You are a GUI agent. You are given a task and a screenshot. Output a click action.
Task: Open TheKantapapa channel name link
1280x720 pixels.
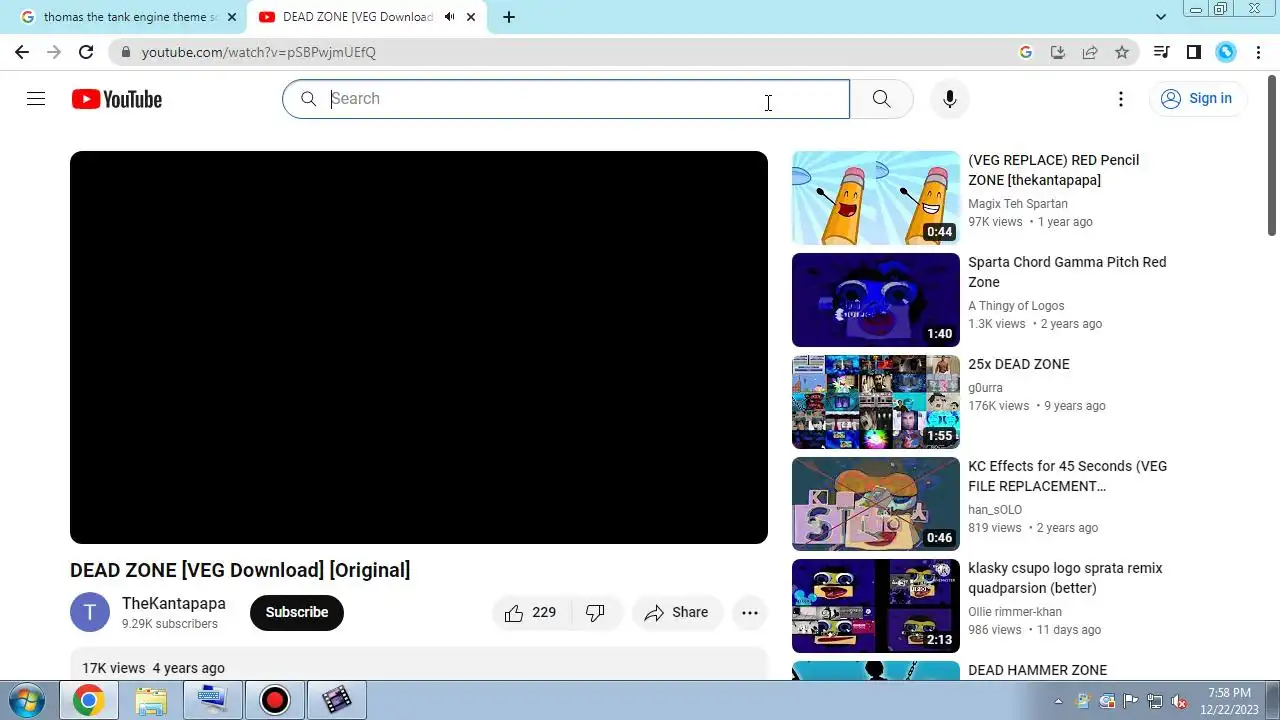pyautogui.click(x=174, y=603)
